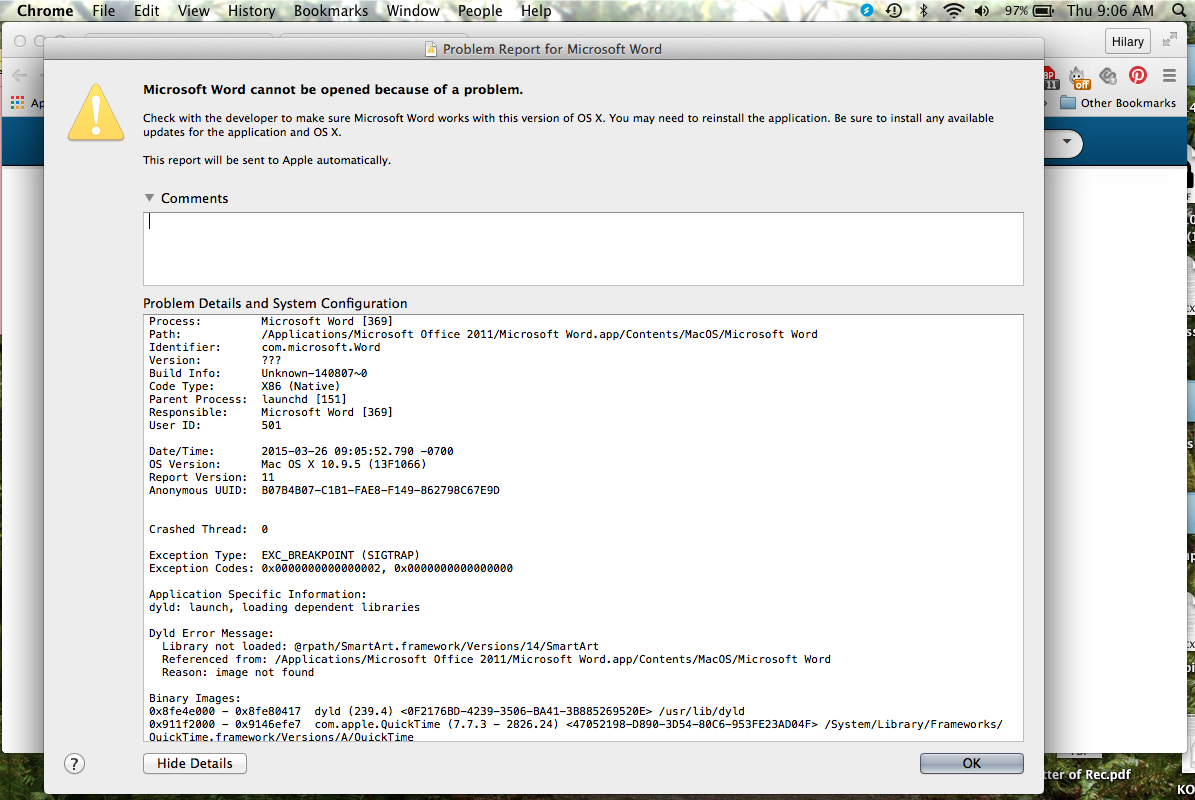Open help via the question mark button
The image size is (1195, 800).
point(74,764)
